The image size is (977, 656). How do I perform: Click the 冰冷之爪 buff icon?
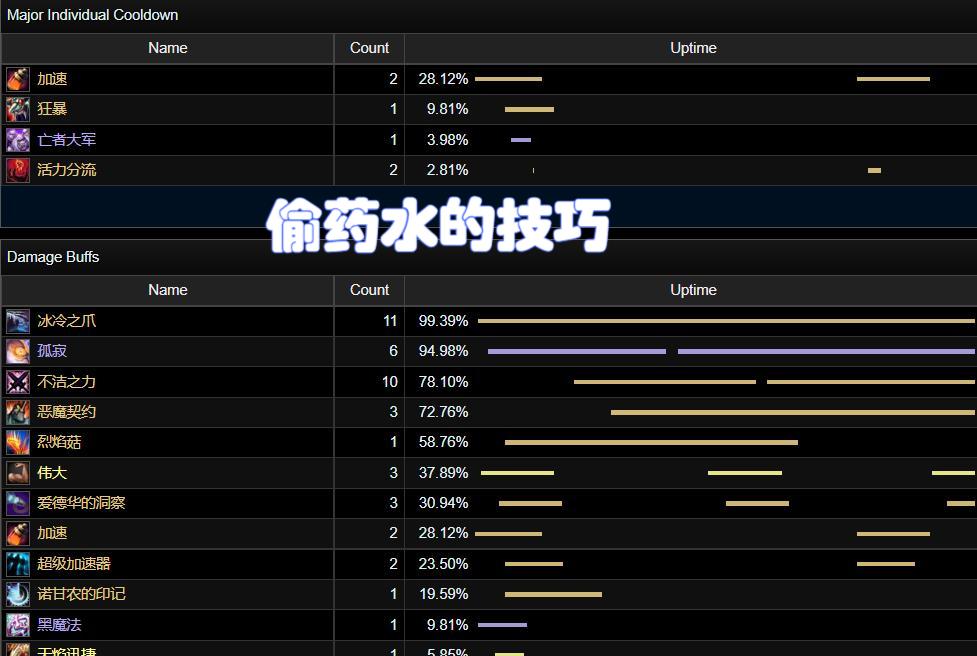pos(18,321)
